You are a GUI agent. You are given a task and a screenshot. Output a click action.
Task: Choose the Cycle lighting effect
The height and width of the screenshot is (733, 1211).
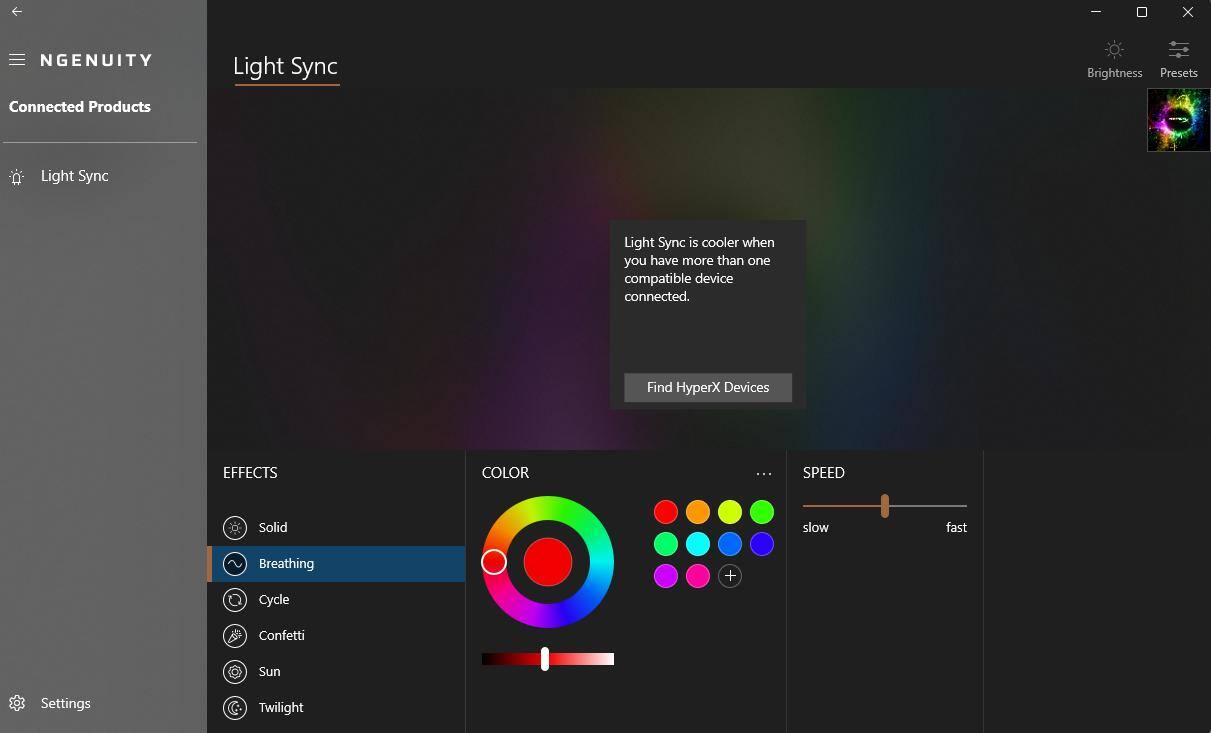coord(273,600)
